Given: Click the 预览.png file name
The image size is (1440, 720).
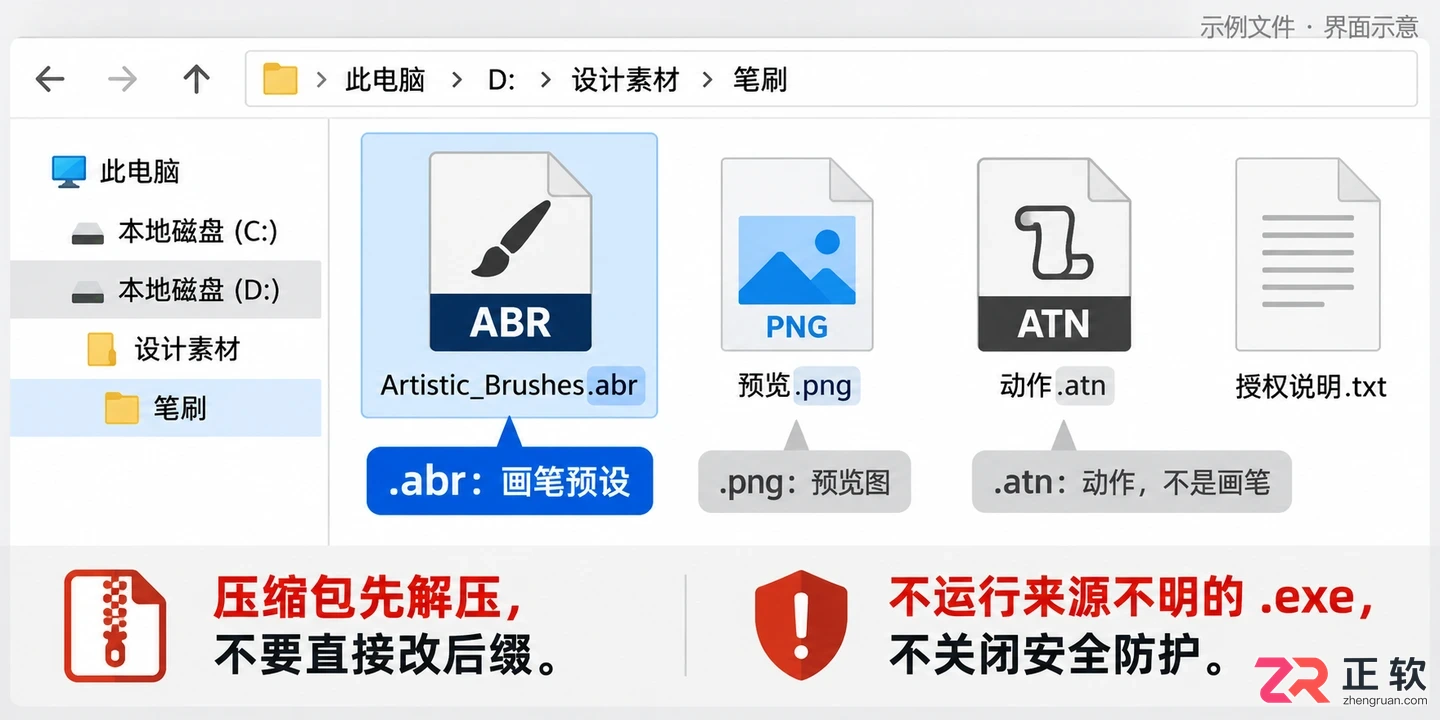Looking at the screenshot, I should click(x=796, y=386).
